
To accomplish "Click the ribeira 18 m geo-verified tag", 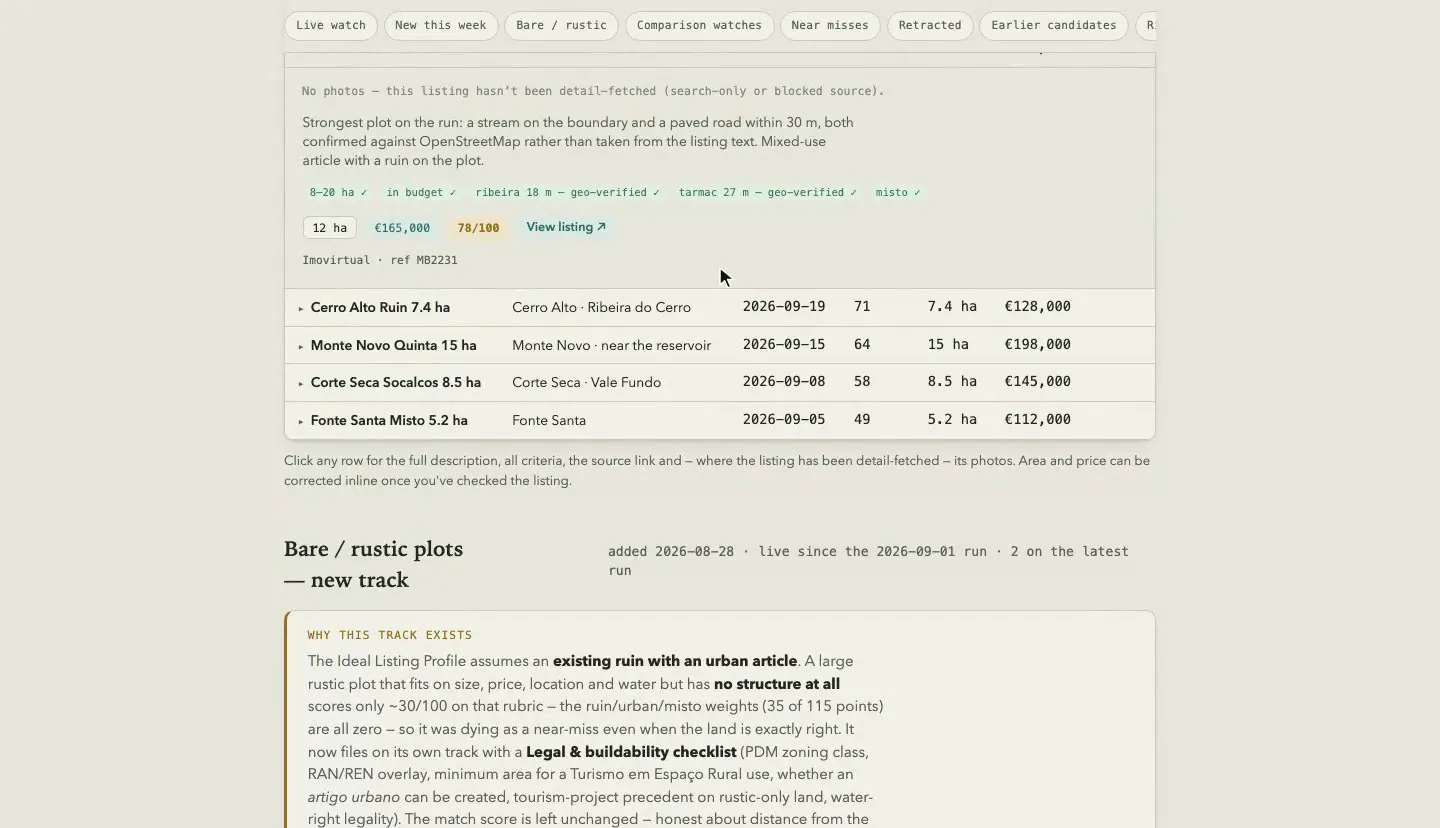I will (x=567, y=192).
